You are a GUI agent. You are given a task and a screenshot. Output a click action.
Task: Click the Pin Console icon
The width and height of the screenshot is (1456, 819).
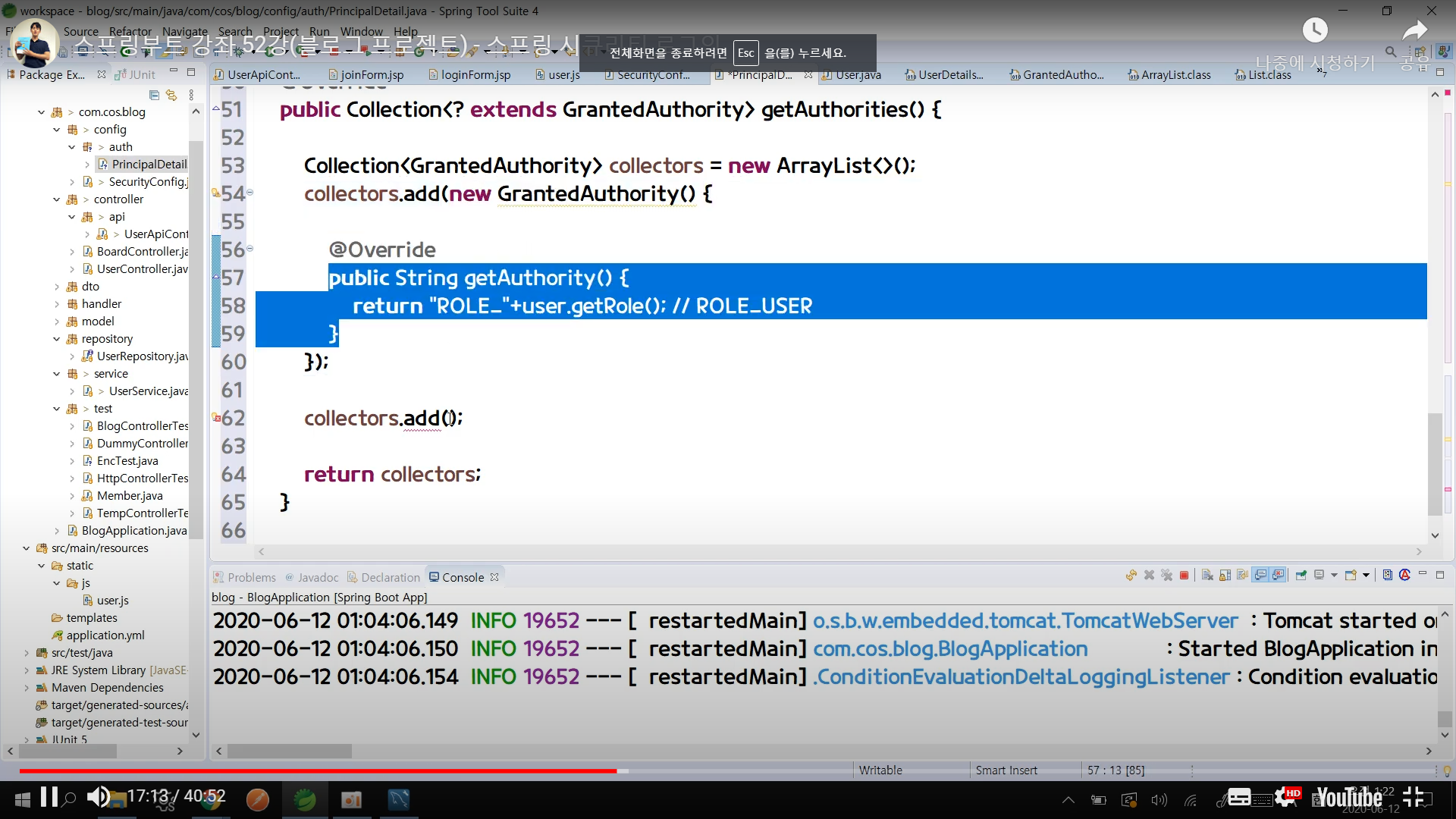pyautogui.click(x=1301, y=575)
